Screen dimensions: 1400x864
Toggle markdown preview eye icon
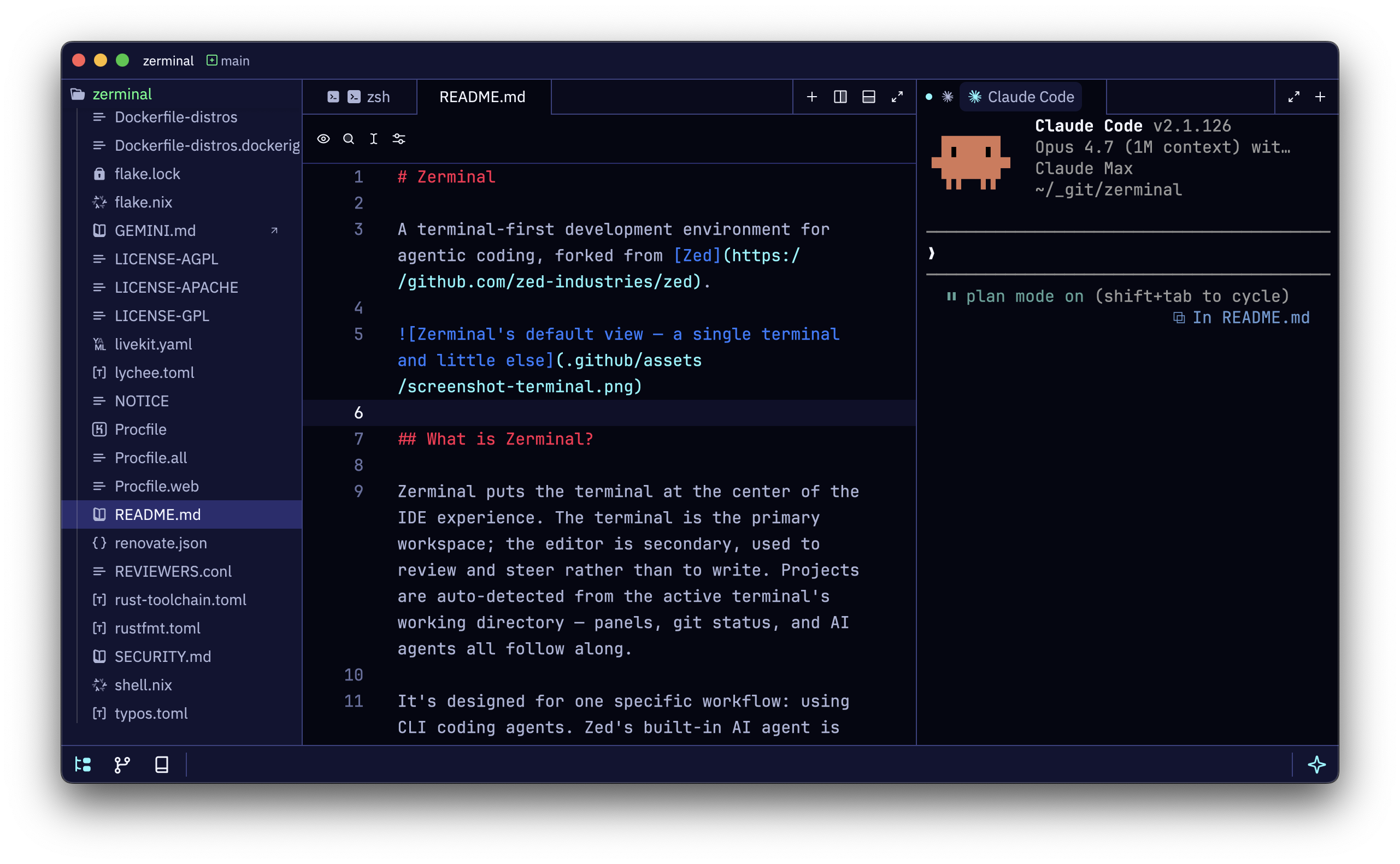point(323,139)
